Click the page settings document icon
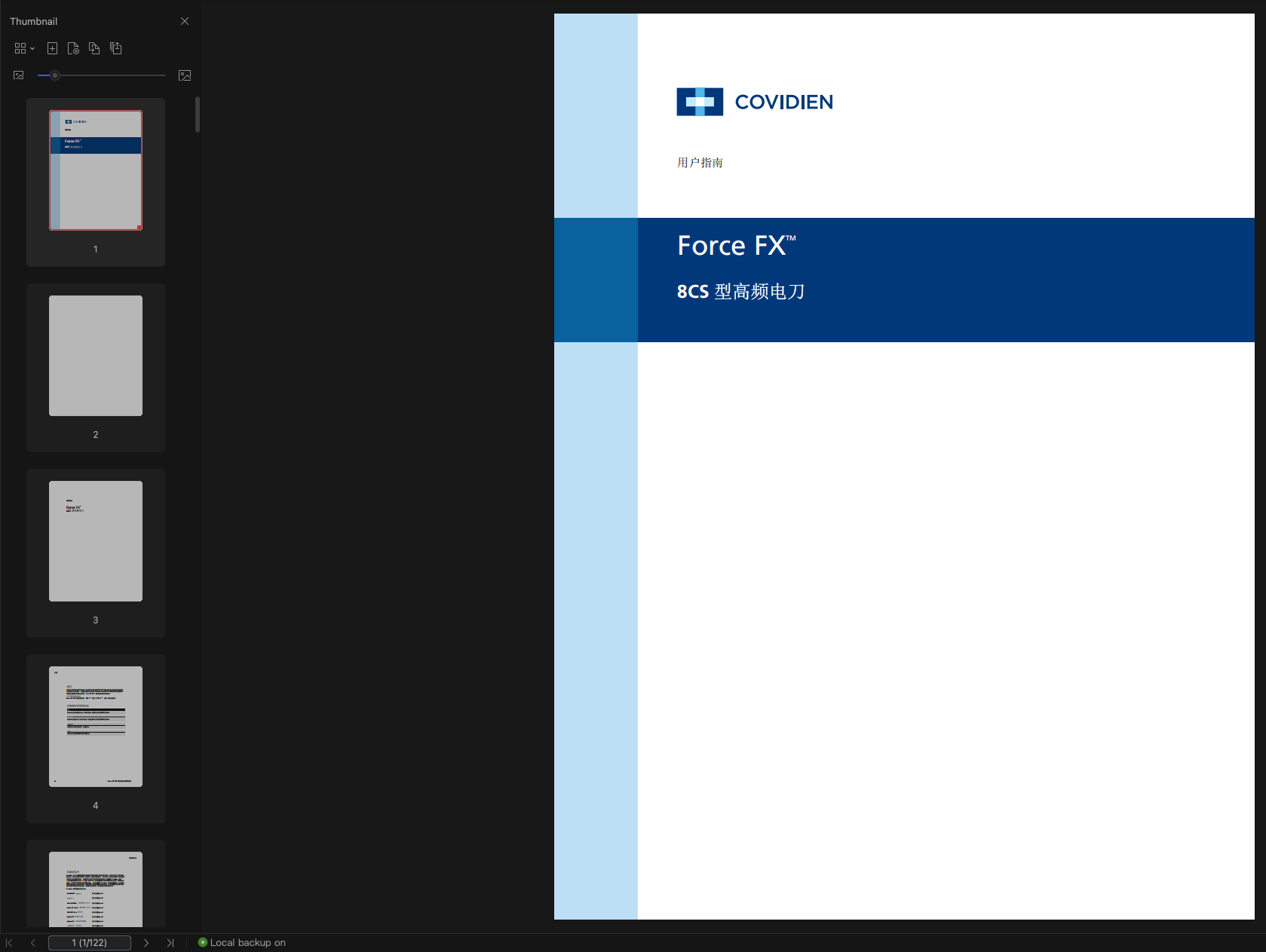The width and height of the screenshot is (1266, 952). pyautogui.click(x=73, y=48)
